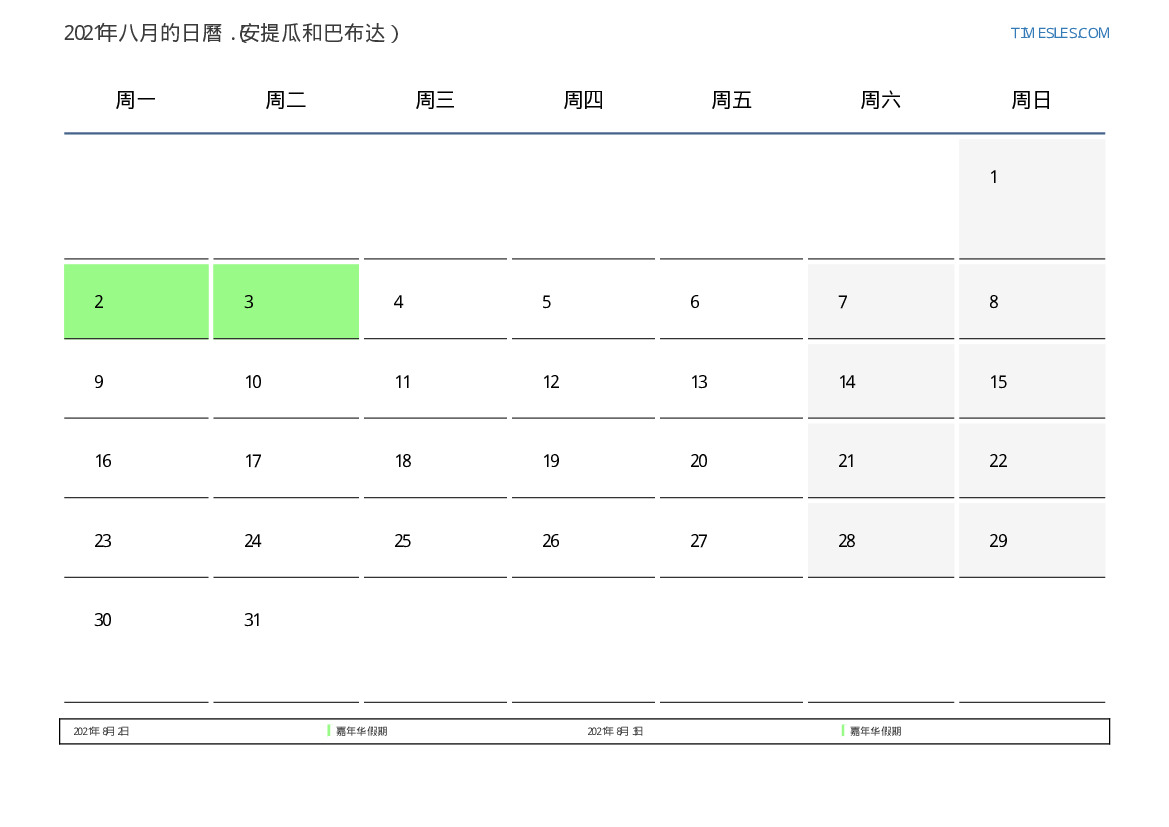Click the green-highlighted August 2 cell
Image resolution: width=1169 pixels, height=827 pixels.
[136, 301]
